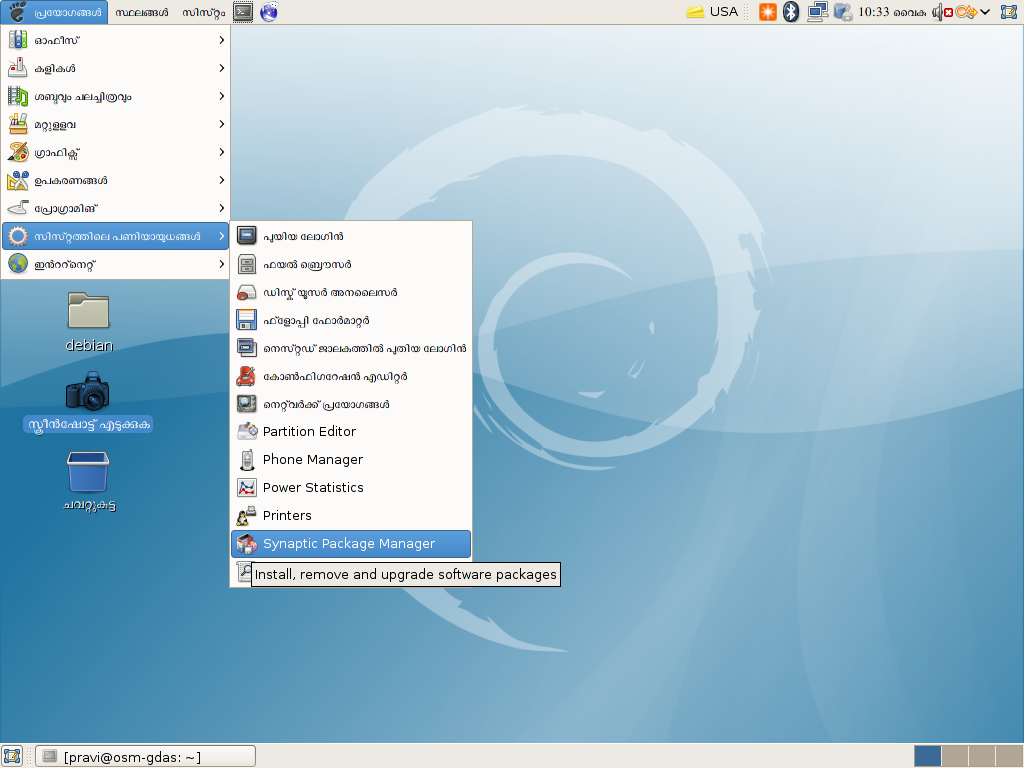Expand the Office submenu with books icon
Screen dimensions: 1024x768
[x=115, y=40]
